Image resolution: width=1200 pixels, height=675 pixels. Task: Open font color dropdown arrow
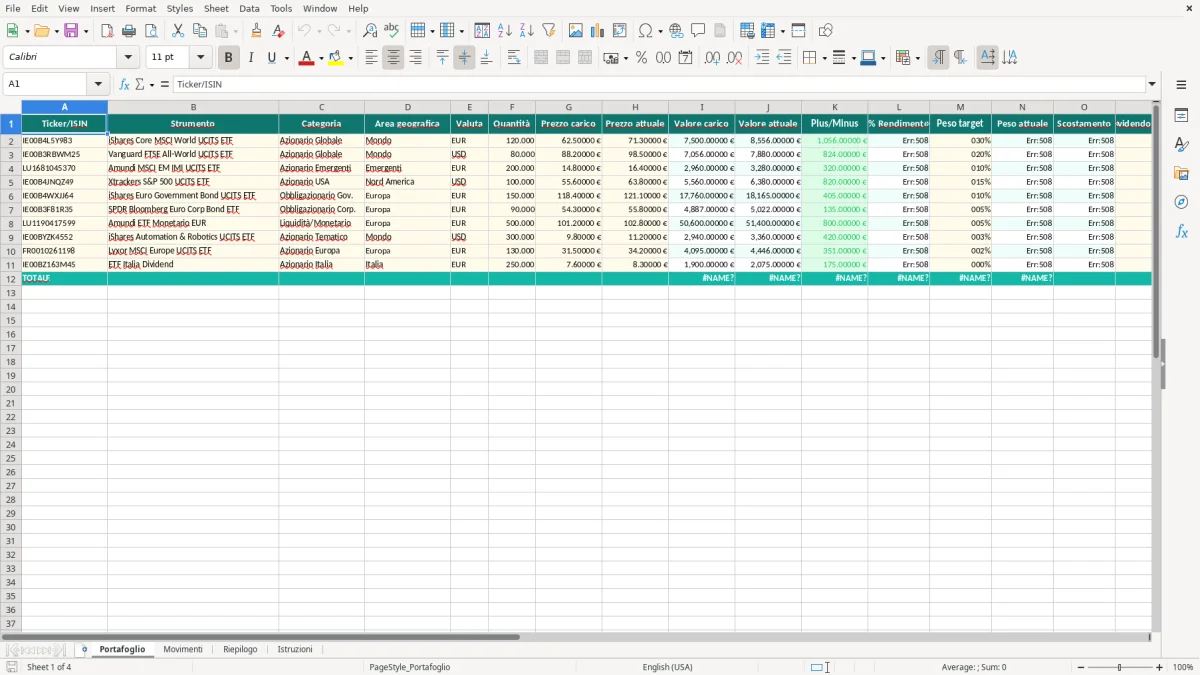pos(320,58)
